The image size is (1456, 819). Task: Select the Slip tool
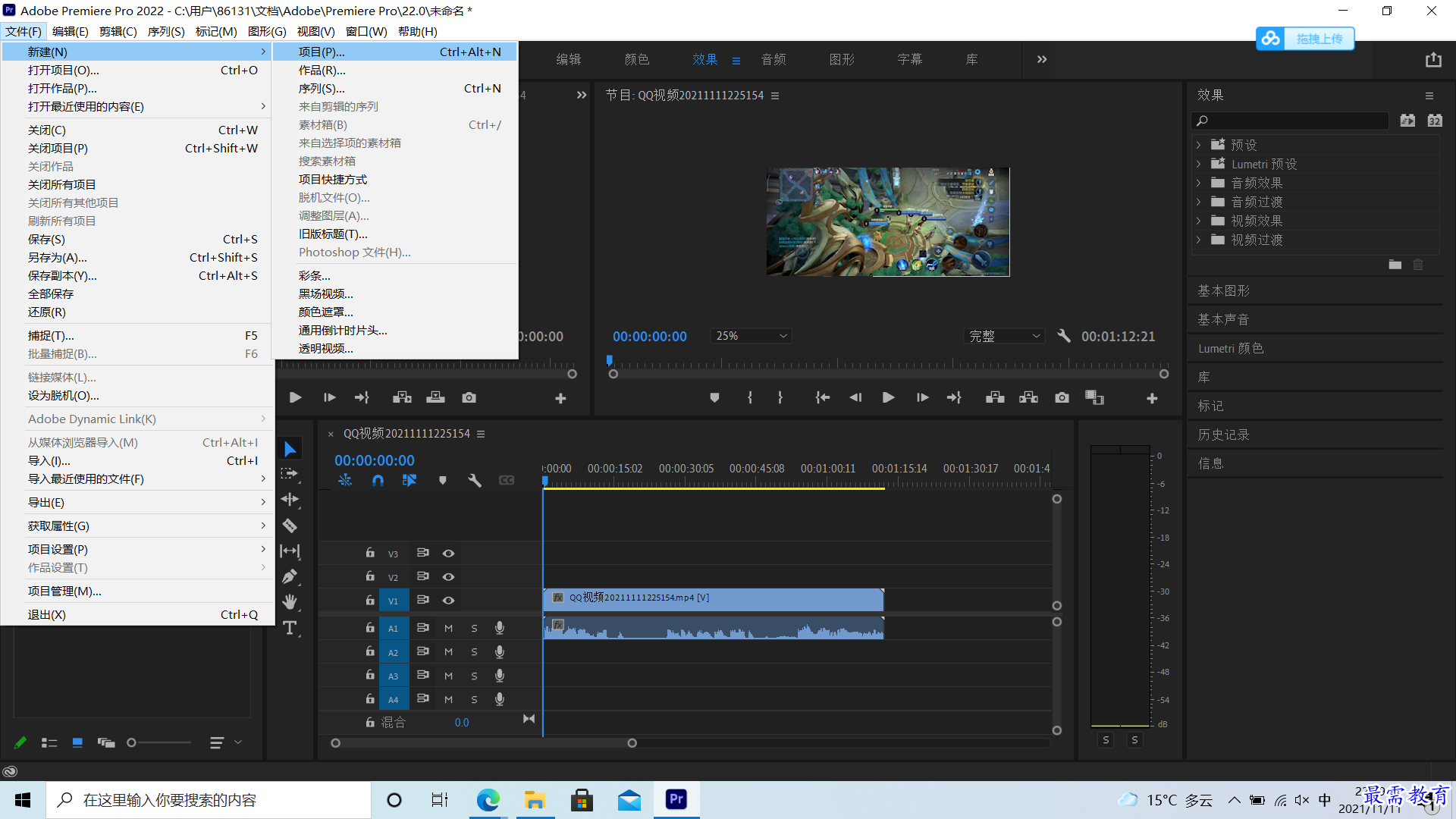pyautogui.click(x=290, y=551)
